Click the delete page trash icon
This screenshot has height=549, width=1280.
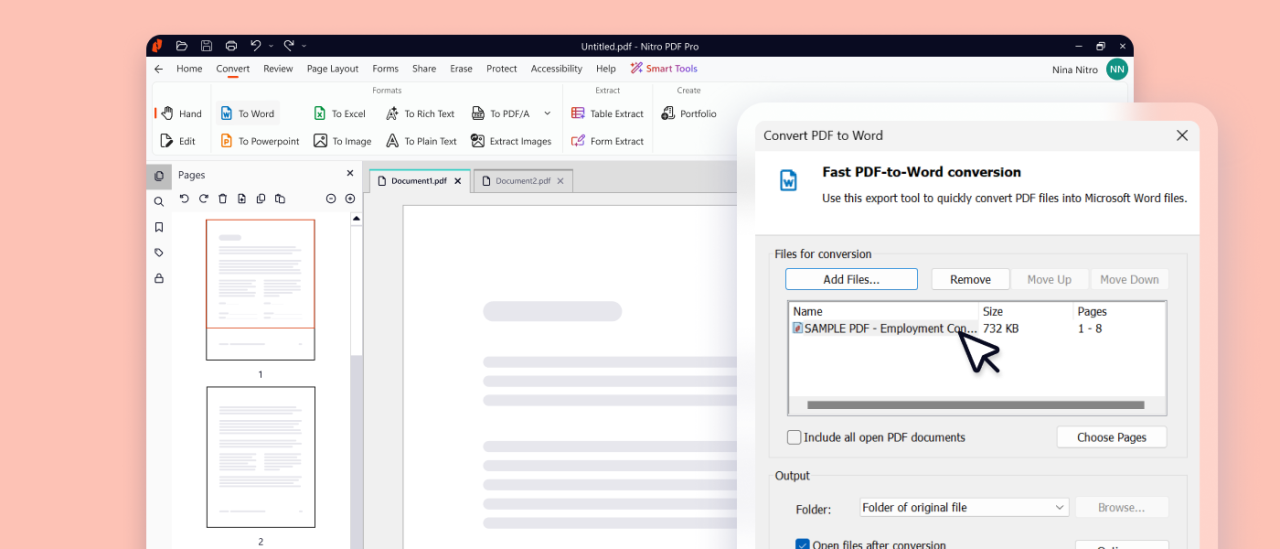pos(222,199)
